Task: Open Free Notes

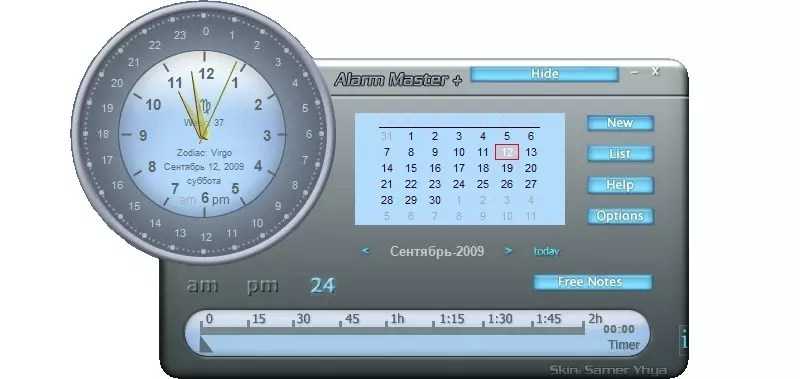Action: pyautogui.click(x=592, y=282)
